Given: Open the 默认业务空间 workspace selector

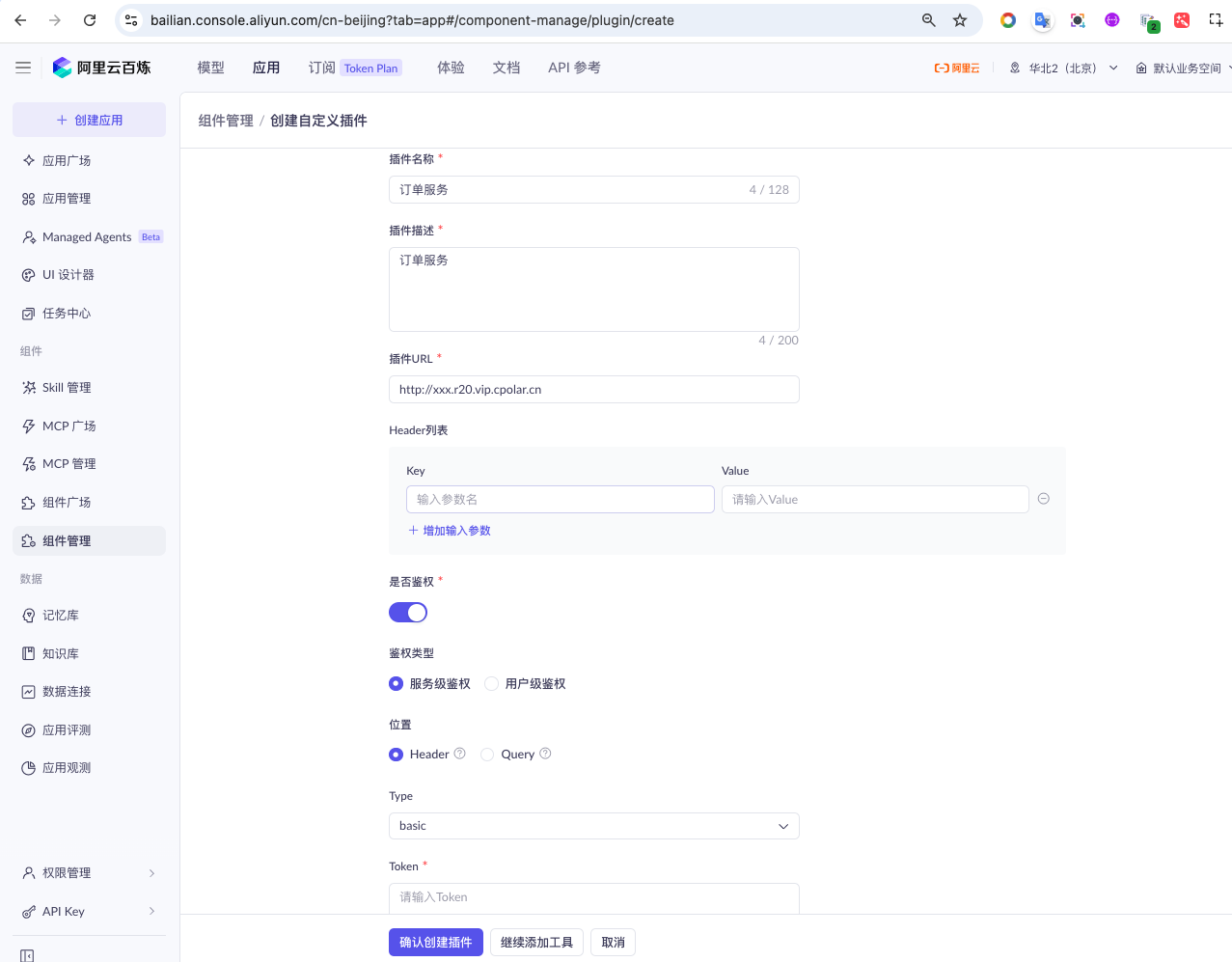Looking at the screenshot, I should (1184, 69).
